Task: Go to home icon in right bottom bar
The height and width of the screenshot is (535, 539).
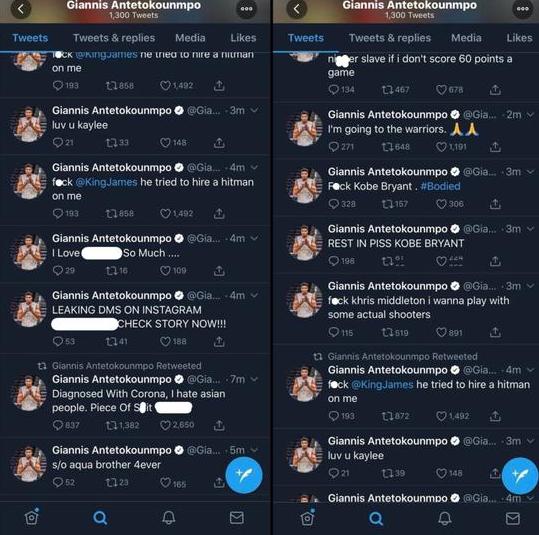Action: 307,517
